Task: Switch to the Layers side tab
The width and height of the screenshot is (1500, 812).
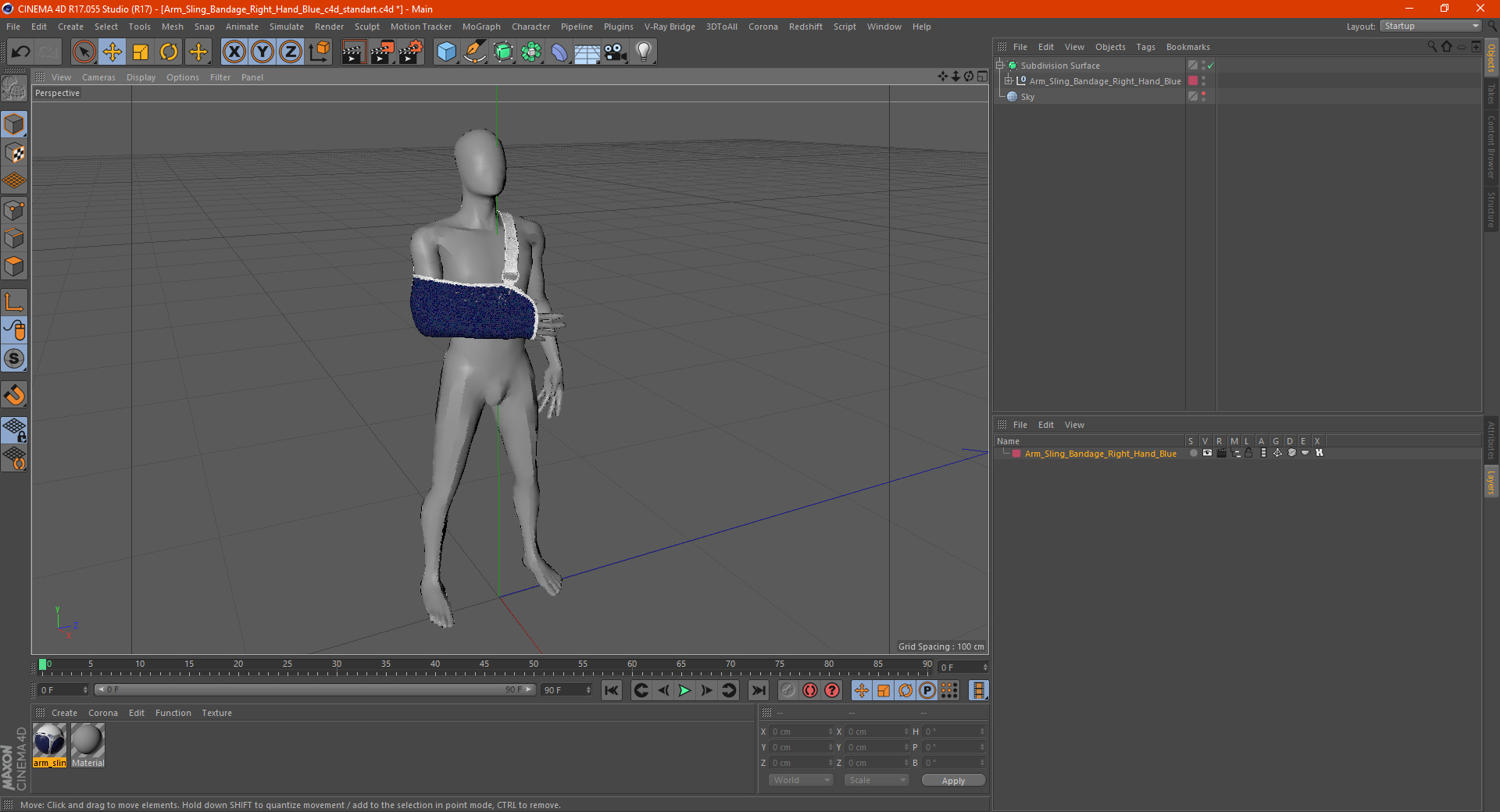Action: click(x=1491, y=482)
